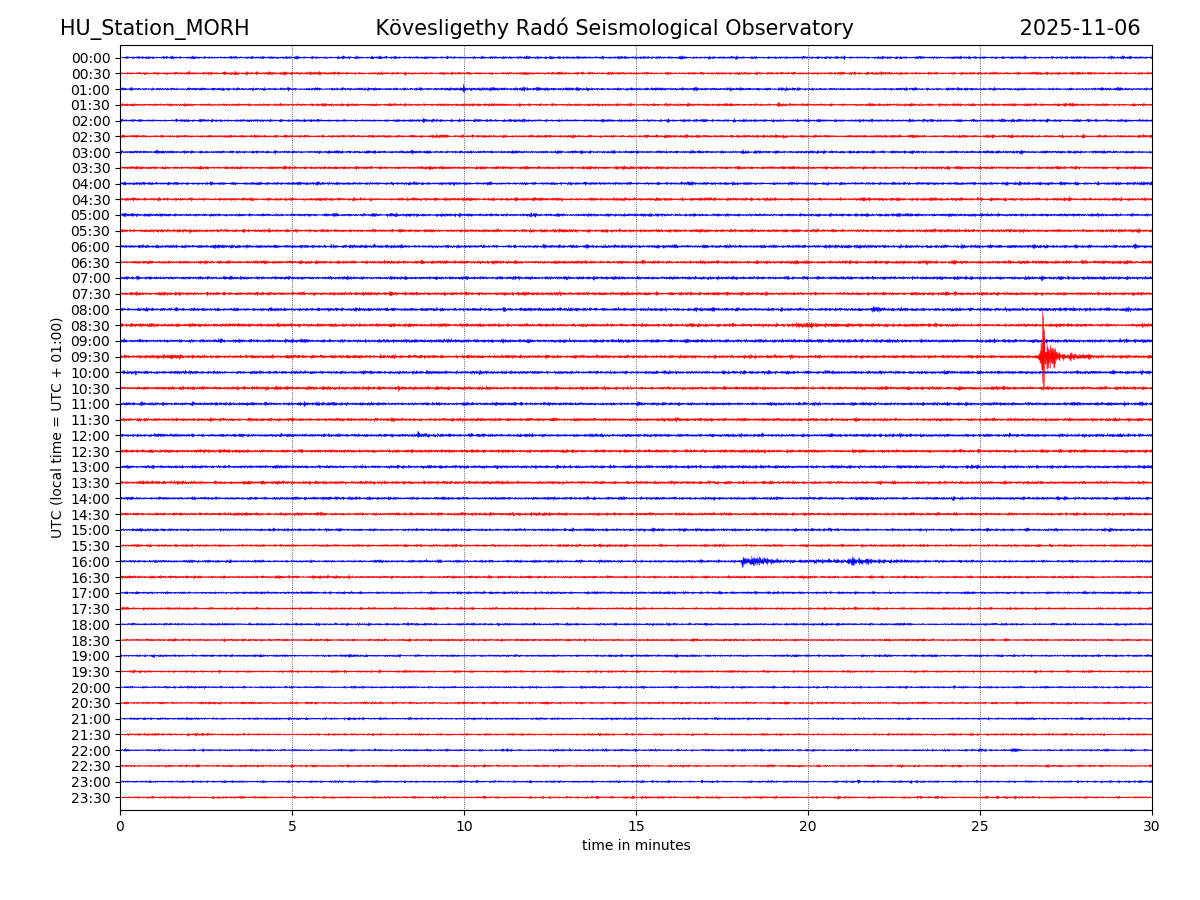Click the small blue blip on 12:00 trace
The image size is (1200, 900).
click(x=418, y=434)
